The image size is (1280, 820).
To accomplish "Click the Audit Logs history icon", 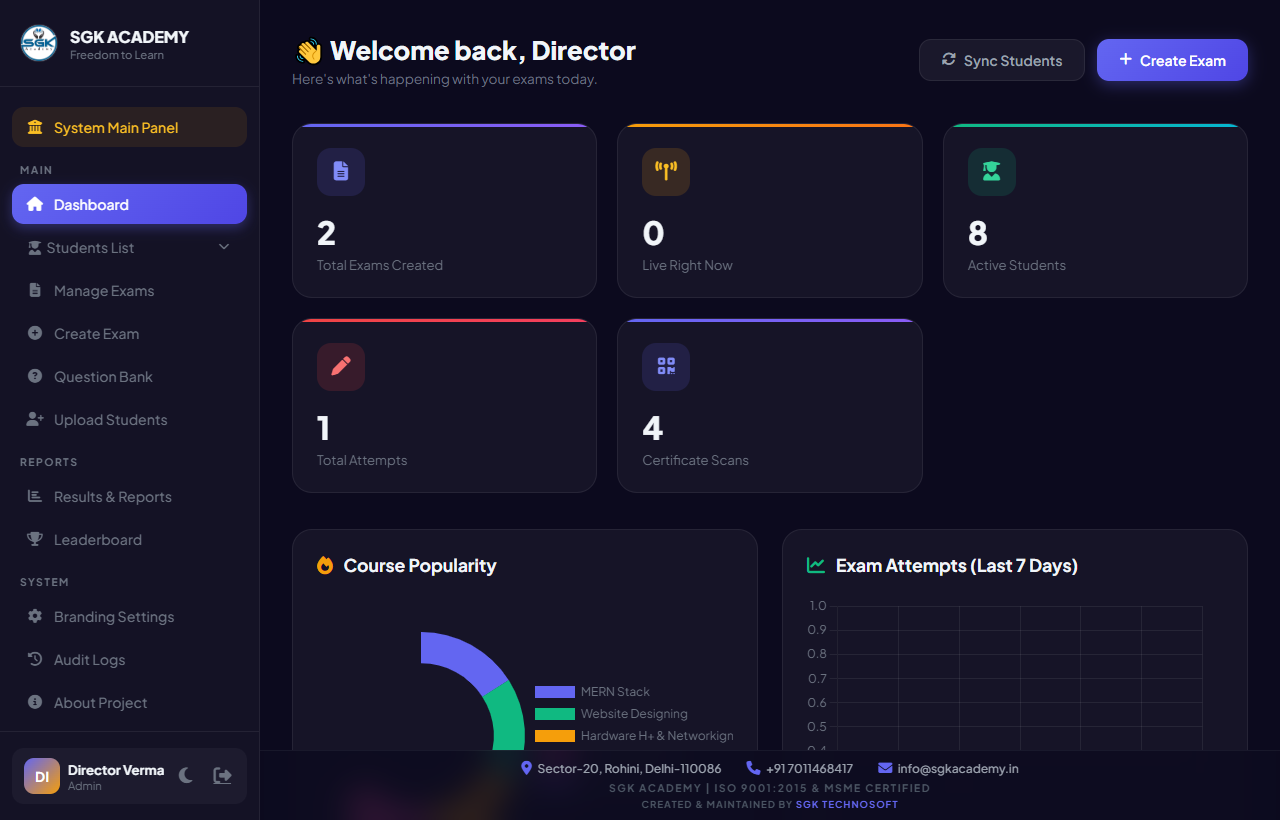I will pyautogui.click(x=35, y=659).
